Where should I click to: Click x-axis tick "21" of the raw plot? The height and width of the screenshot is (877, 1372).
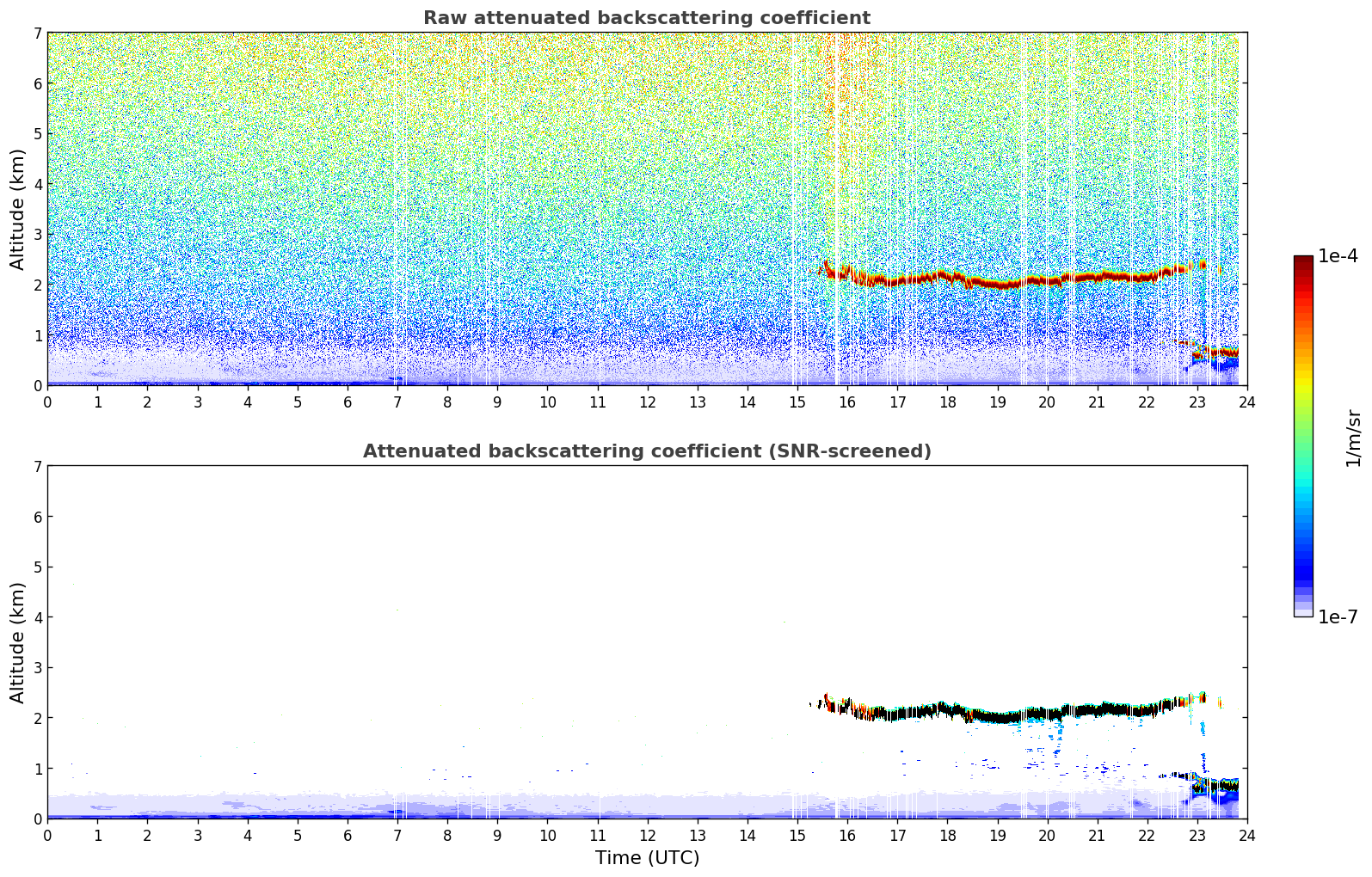coord(1097,401)
